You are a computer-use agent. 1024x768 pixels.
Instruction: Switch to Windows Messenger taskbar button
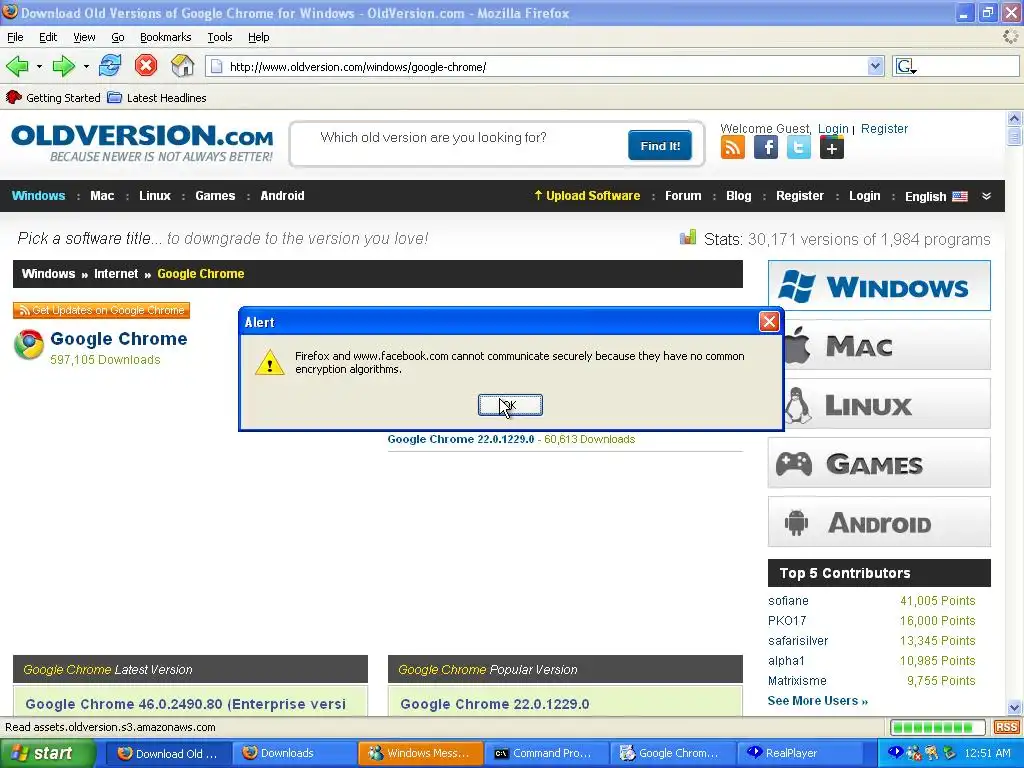coord(421,754)
